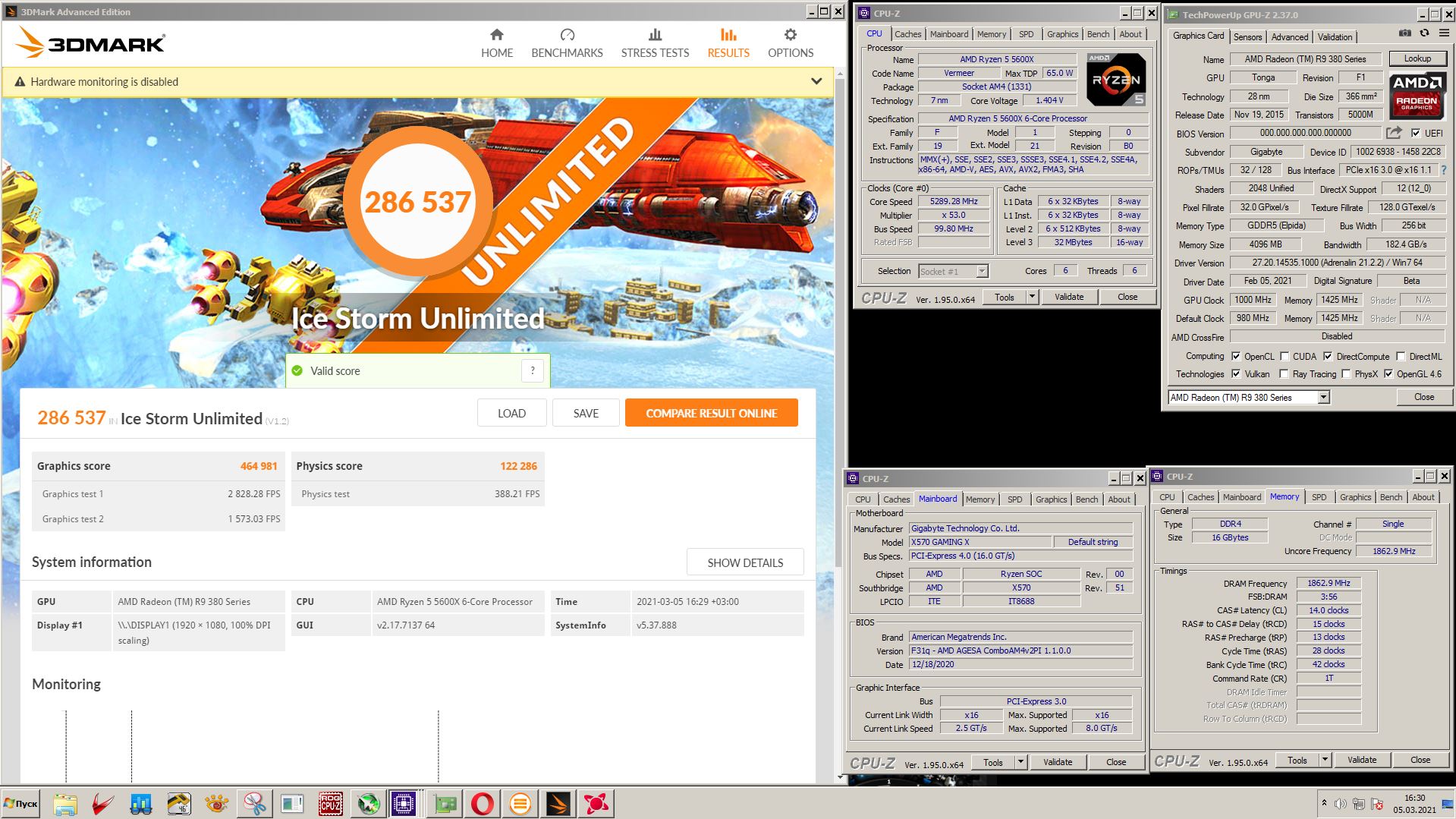The width and height of the screenshot is (1456, 819).
Task: Select the RESULTS section in 3DMark
Action: click(728, 43)
